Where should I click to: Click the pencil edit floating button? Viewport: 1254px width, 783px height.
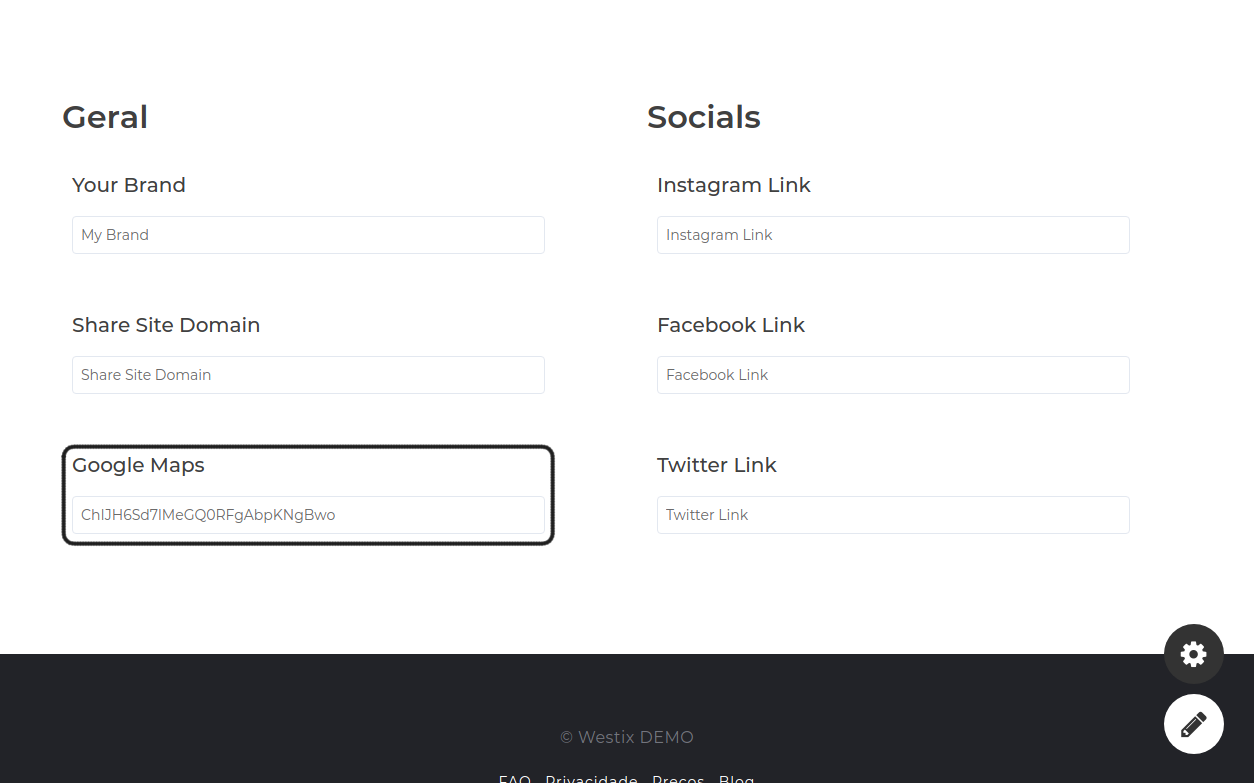click(x=1194, y=724)
